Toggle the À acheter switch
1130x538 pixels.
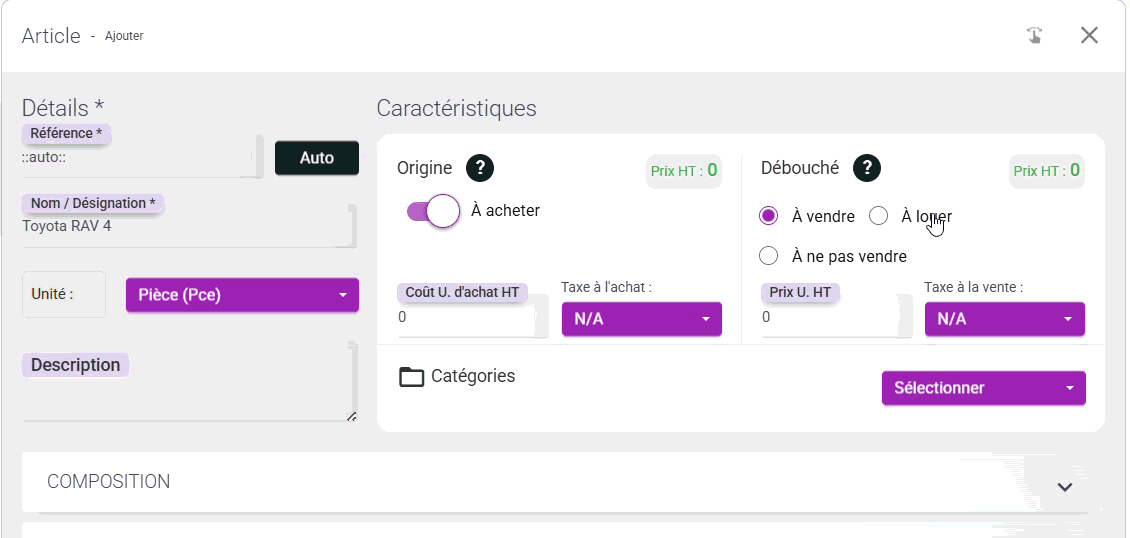[x=432, y=211]
